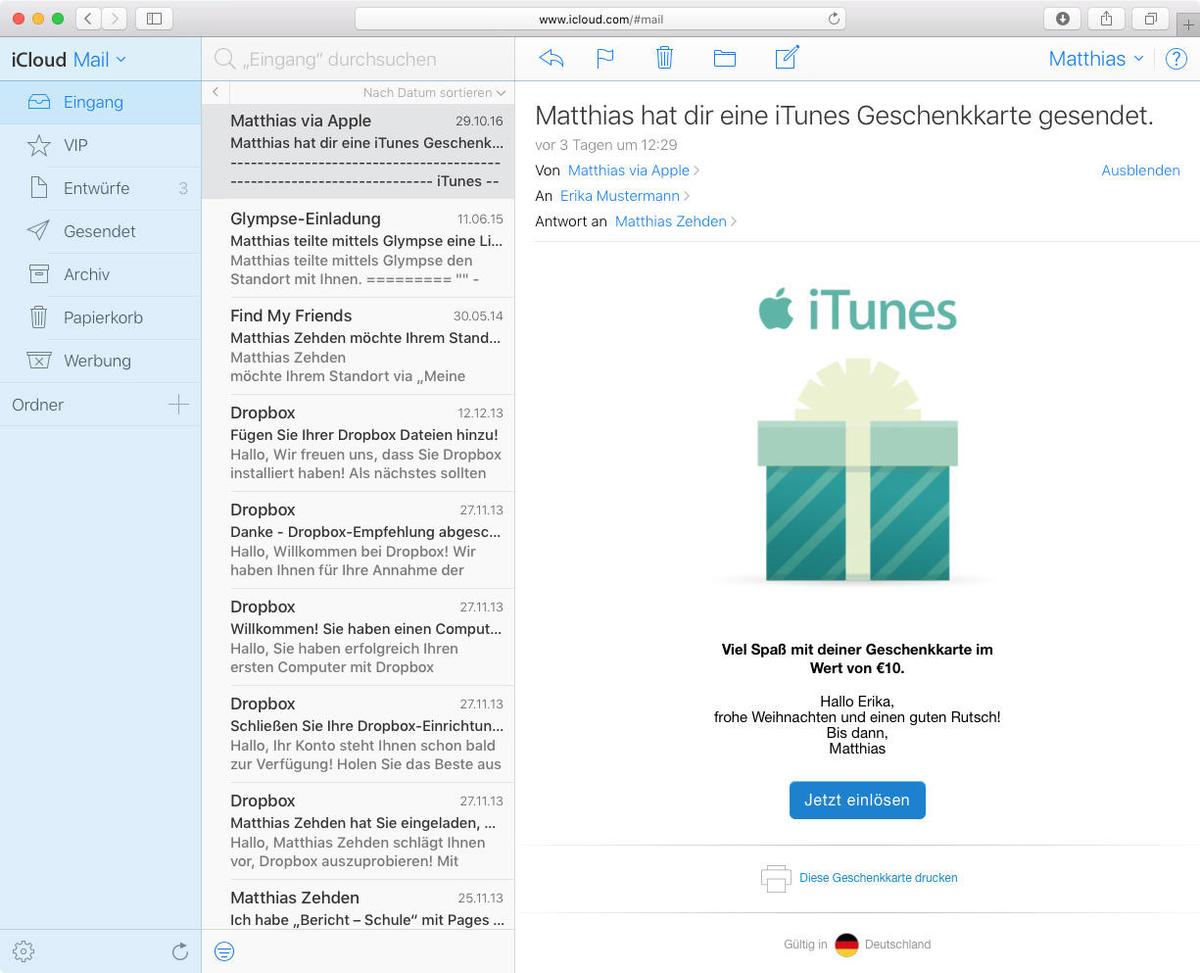Flag the current message
Screen dimensions: 1200x973
coord(605,58)
